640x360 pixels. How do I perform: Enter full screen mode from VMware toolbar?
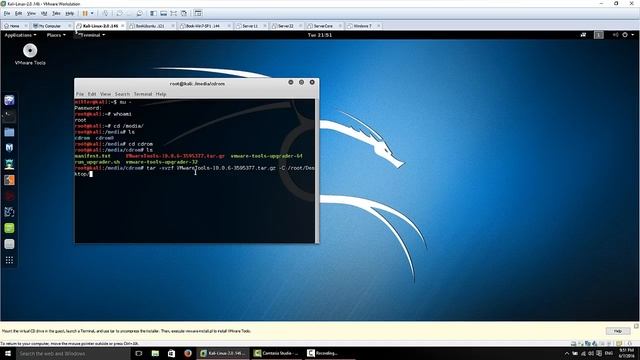[173, 13]
